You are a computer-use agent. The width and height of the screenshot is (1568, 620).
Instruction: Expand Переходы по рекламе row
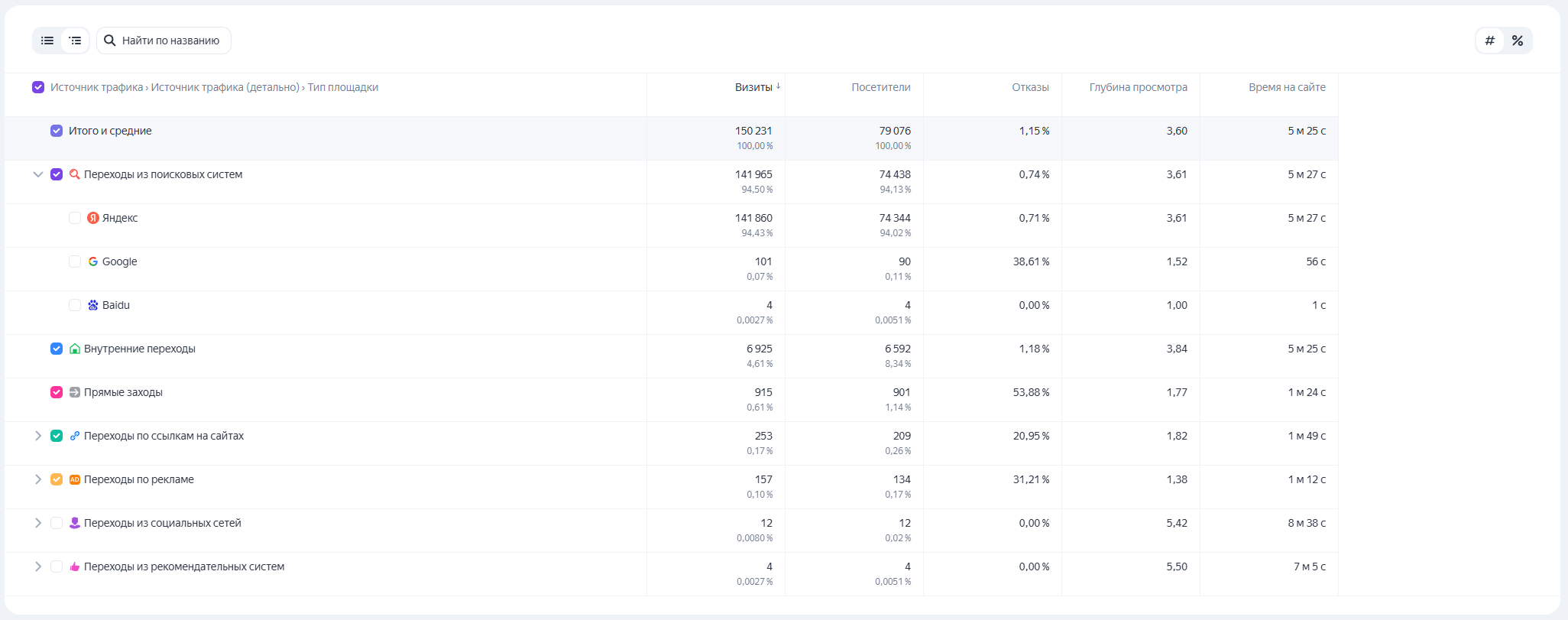click(38, 479)
